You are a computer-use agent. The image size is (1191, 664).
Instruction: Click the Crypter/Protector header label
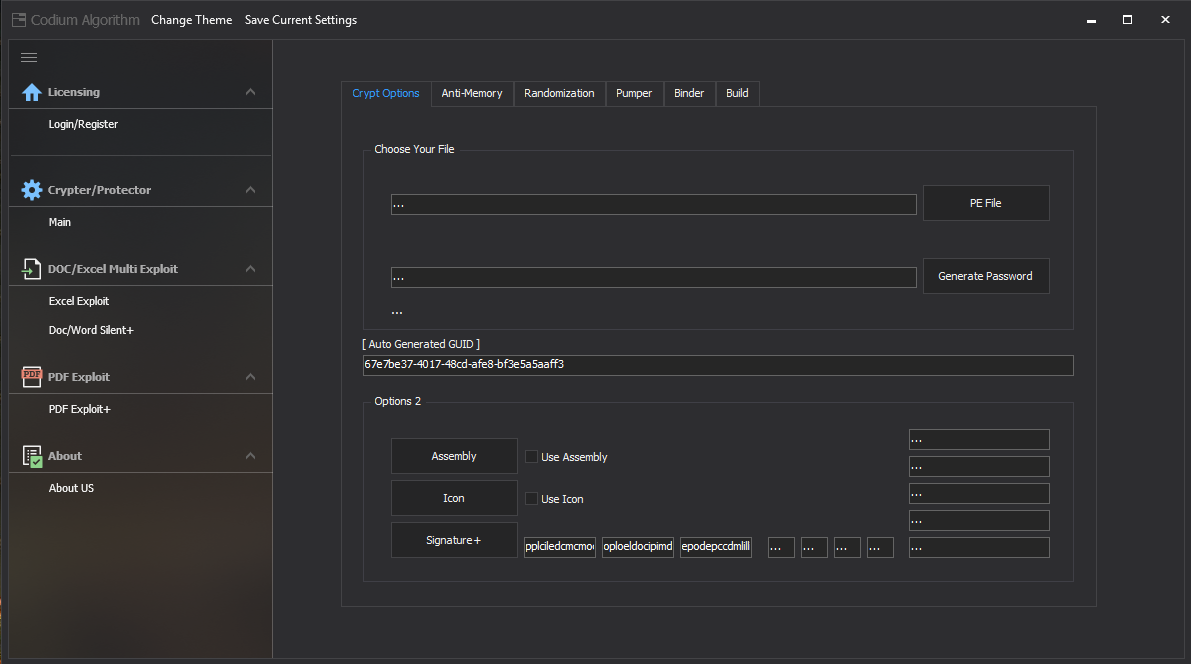(x=100, y=190)
